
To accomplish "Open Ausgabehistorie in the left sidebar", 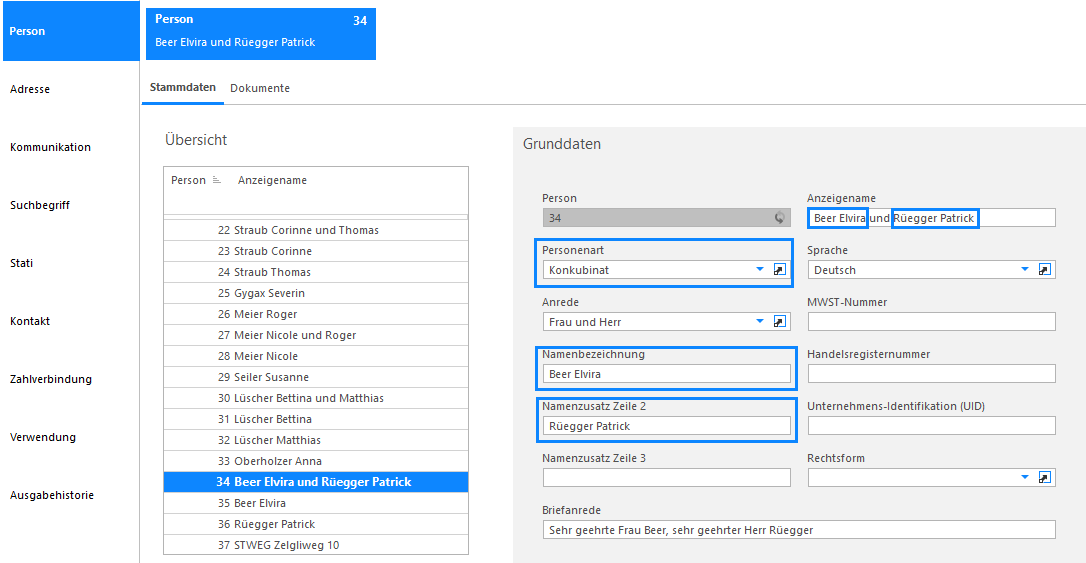I will click(52, 495).
